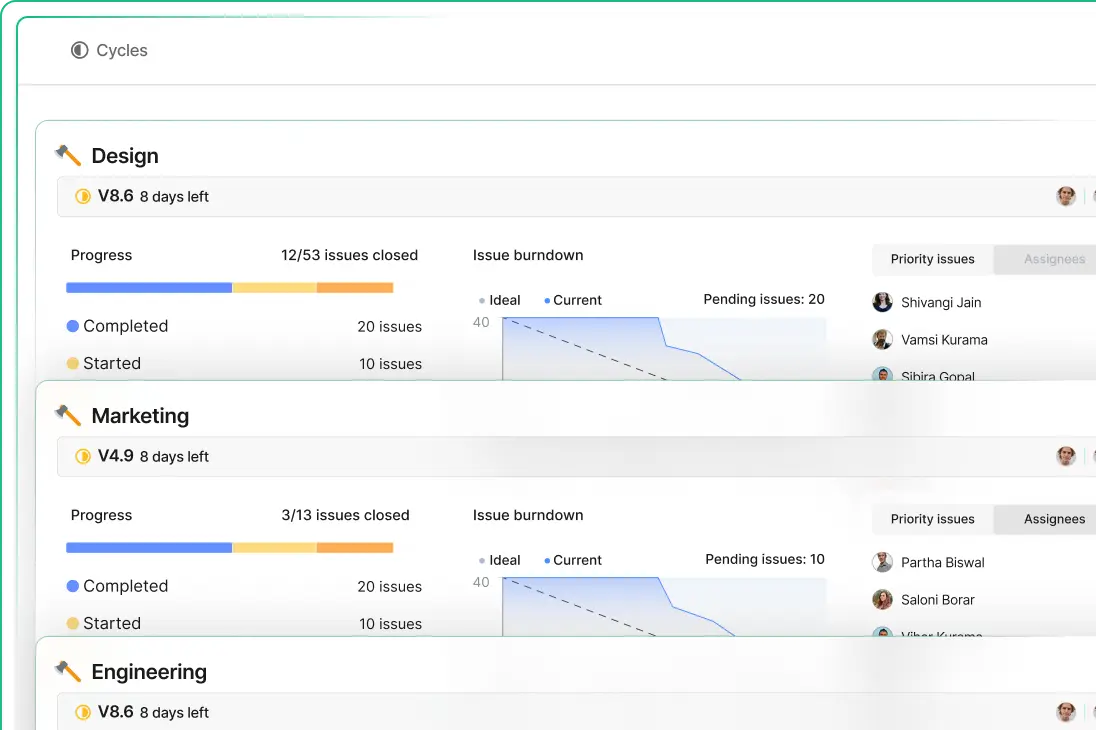This screenshot has width=1096, height=730.
Task: Click the Marketing module hammer icon
Action: [x=68, y=415]
